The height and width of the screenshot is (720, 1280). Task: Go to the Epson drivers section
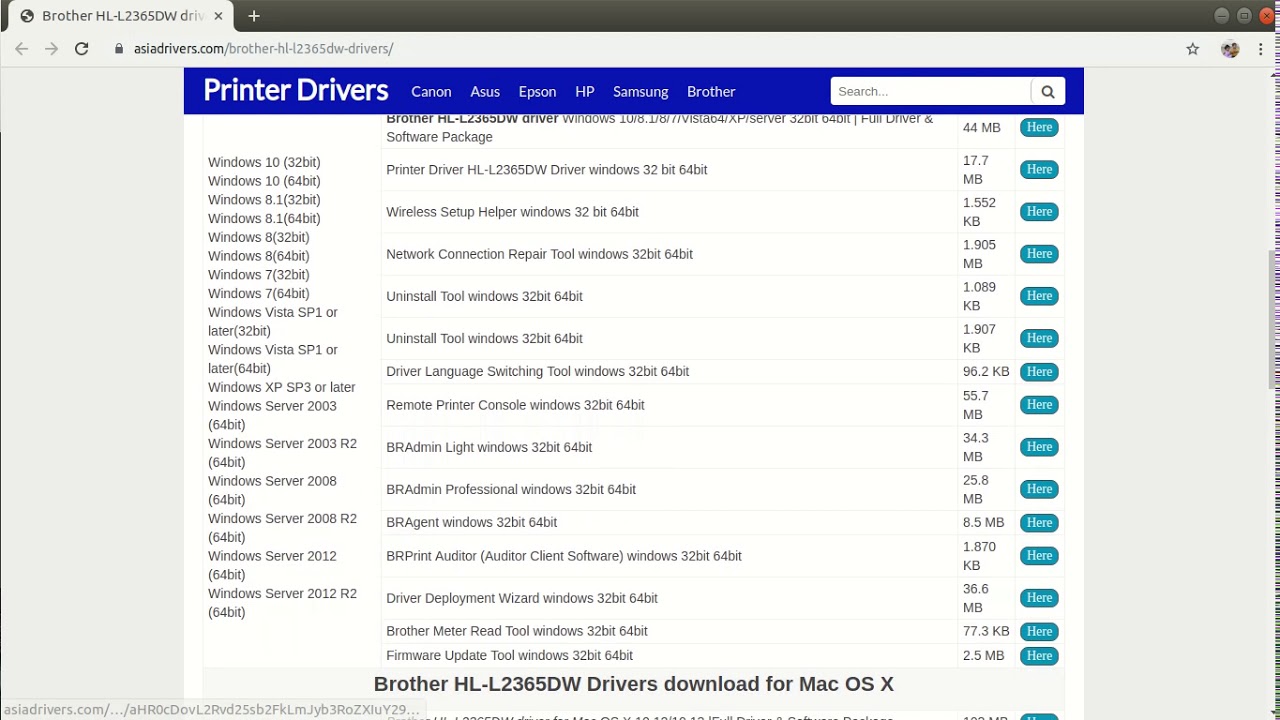pyautogui.click(x=537, y=91)
